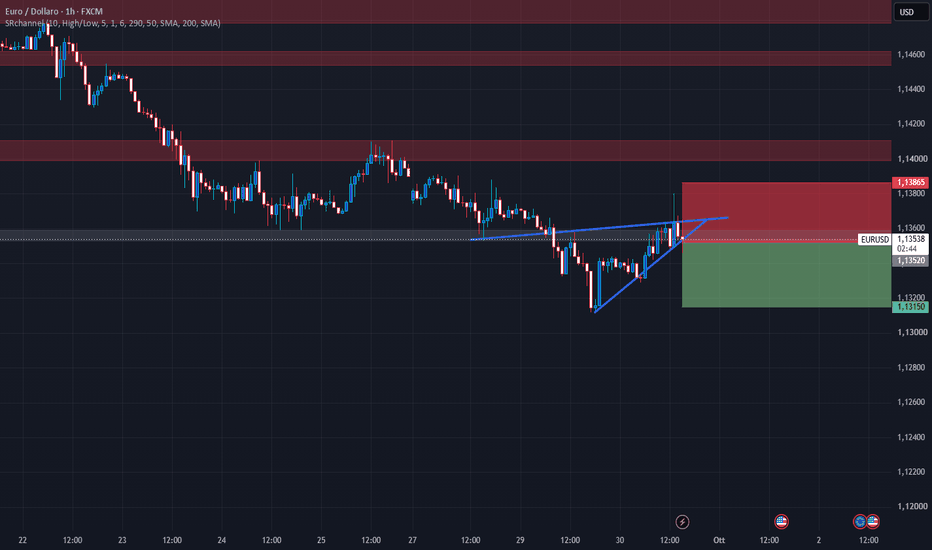932x550 pixels.
Task: Open the EU flag economic event marker
Action: coord(859,522)
